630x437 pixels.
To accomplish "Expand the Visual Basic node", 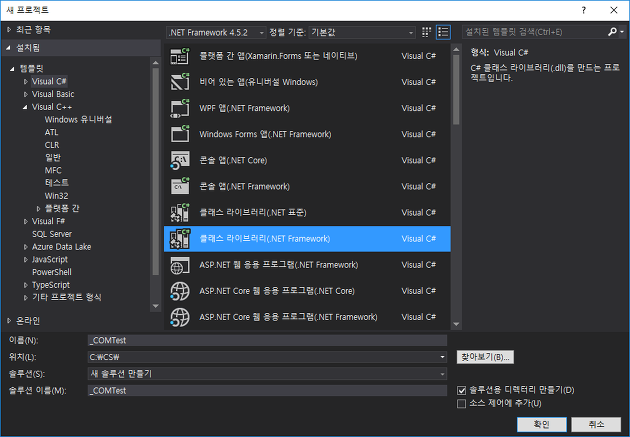I will [x=25, y=94].
